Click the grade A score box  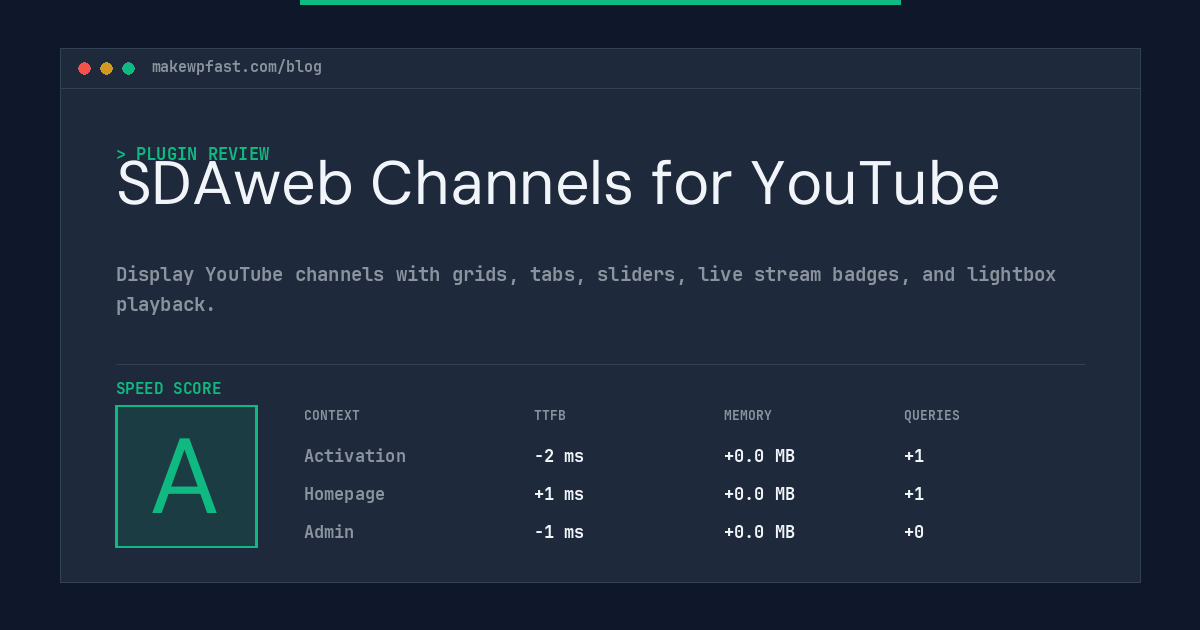coord(186,476)
